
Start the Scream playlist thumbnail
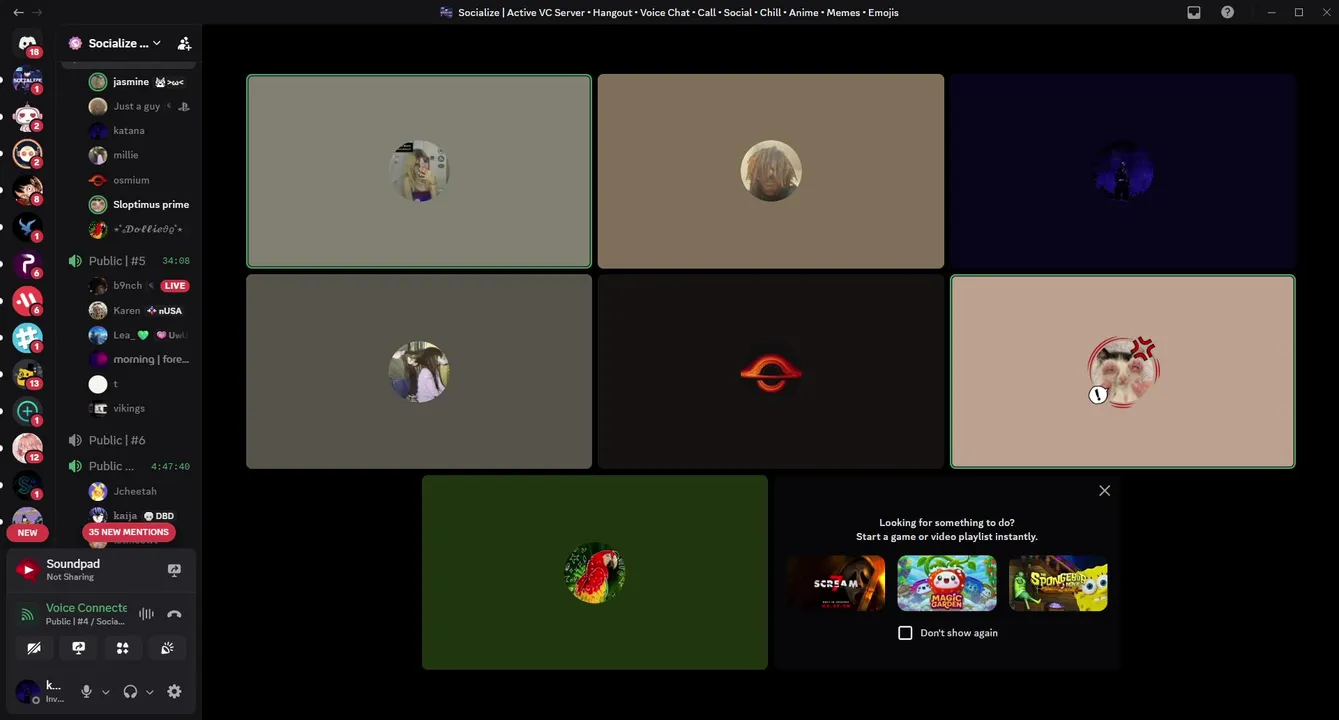(836, 583)
